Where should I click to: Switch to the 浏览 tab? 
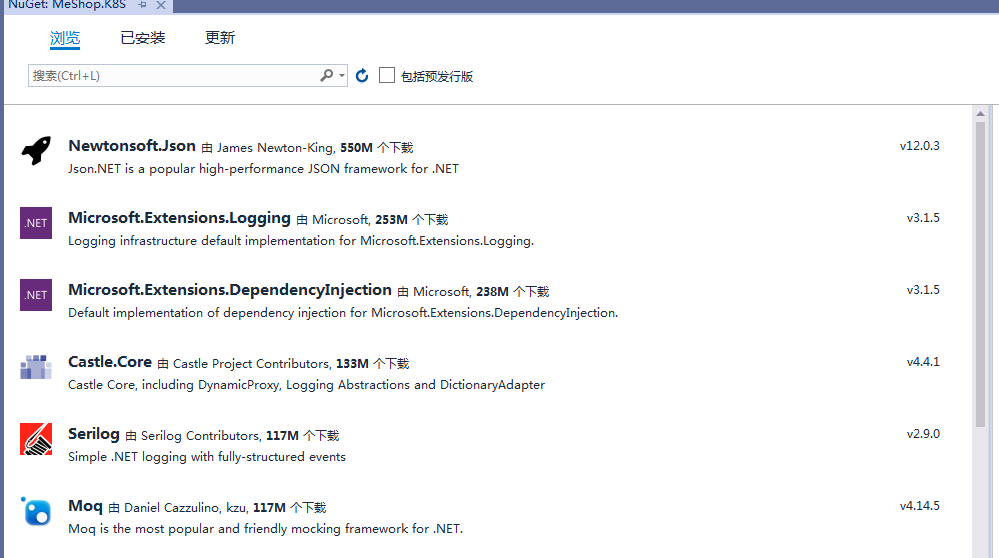click(x=65, y=38)
